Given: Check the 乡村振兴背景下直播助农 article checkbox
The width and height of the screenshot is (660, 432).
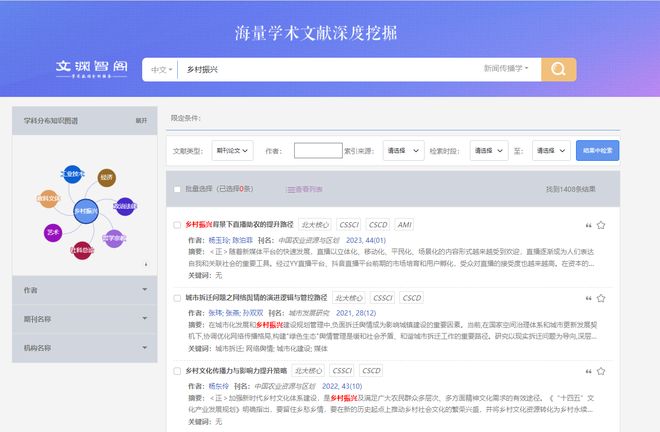Looking at the screenshot, I should (177, 225).
